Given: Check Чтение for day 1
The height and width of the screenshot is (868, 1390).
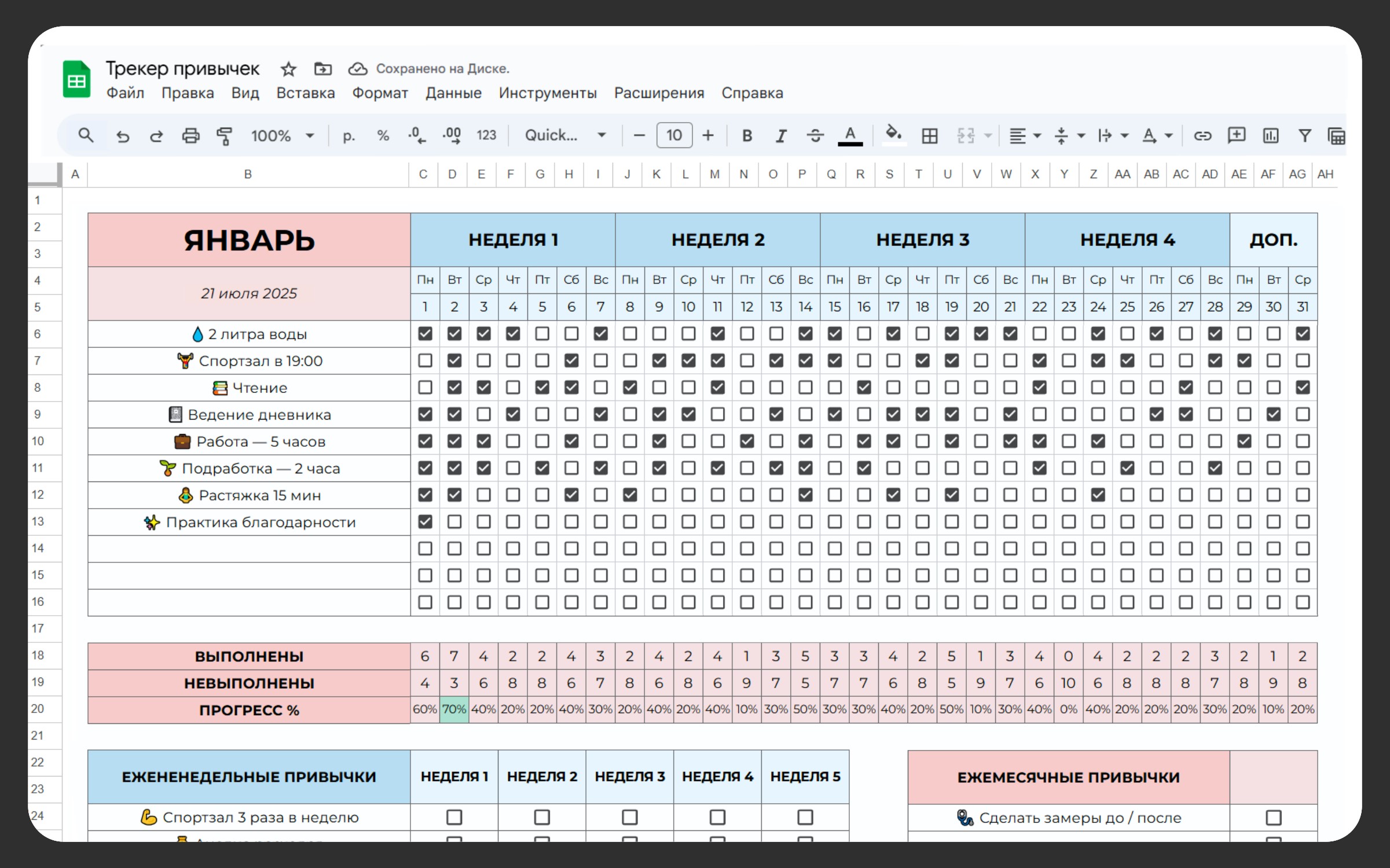Looking at the screenshot, I should pyautogui.click(x=425, y=388).
